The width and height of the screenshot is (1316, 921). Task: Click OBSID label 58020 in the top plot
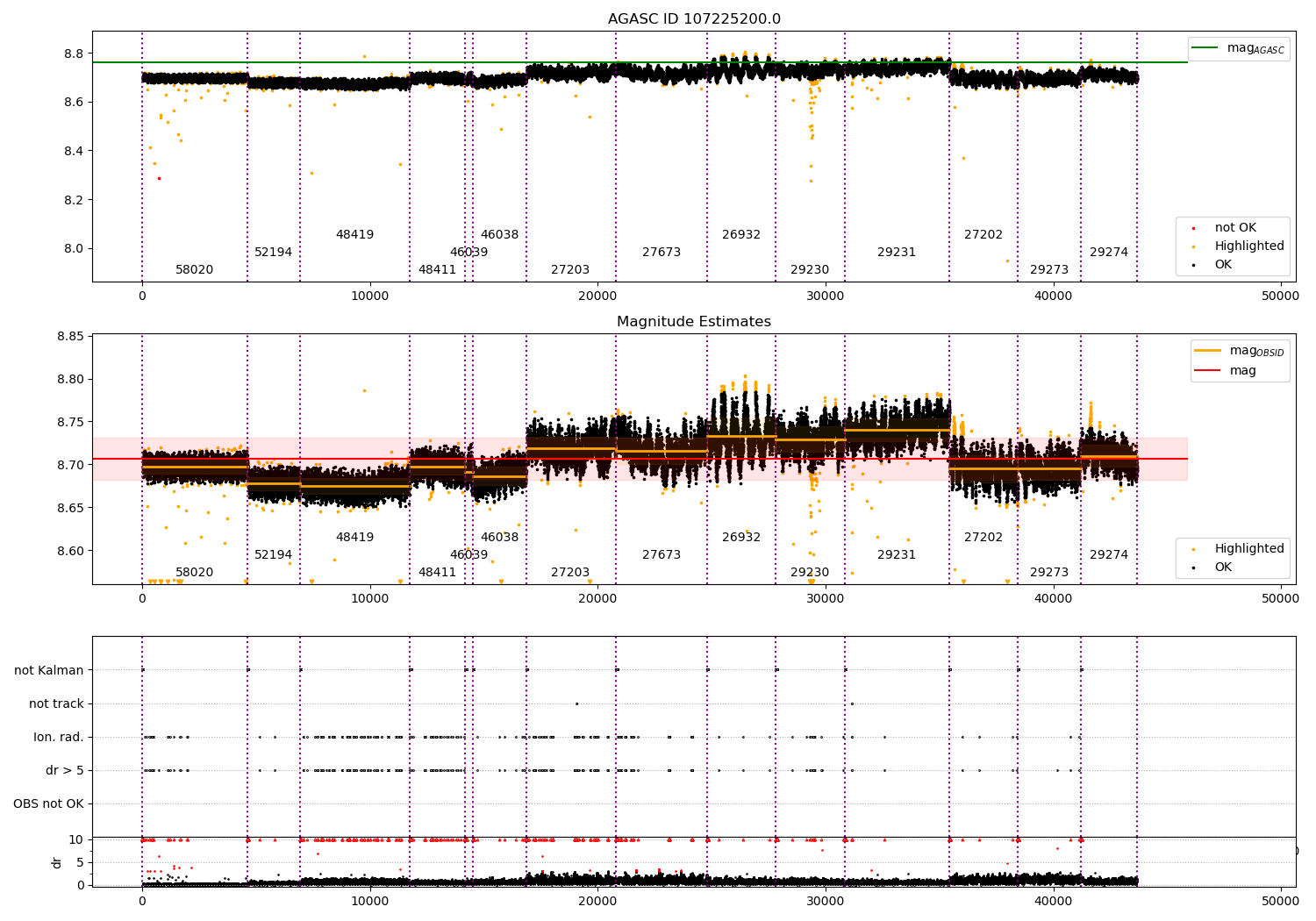pos(195,270)
